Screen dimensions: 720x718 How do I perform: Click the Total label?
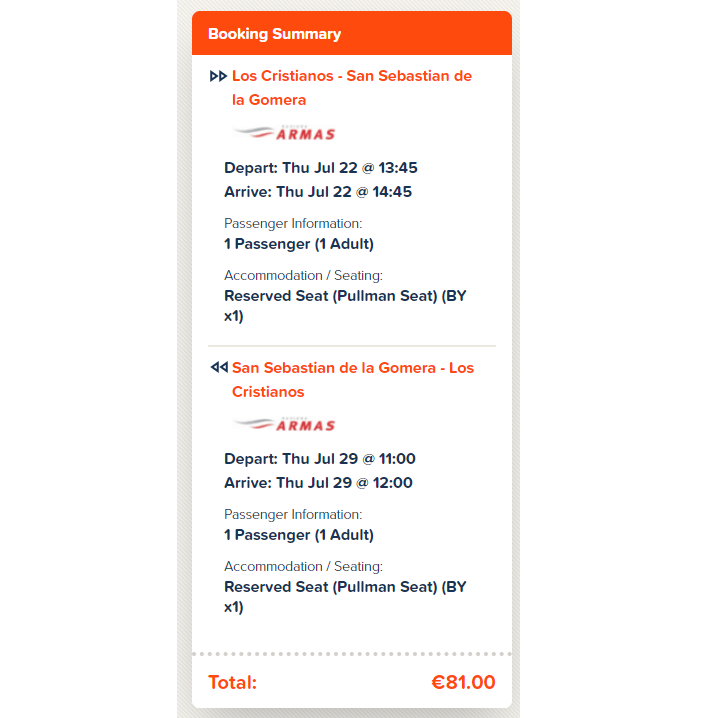click(x=232, y=683)
